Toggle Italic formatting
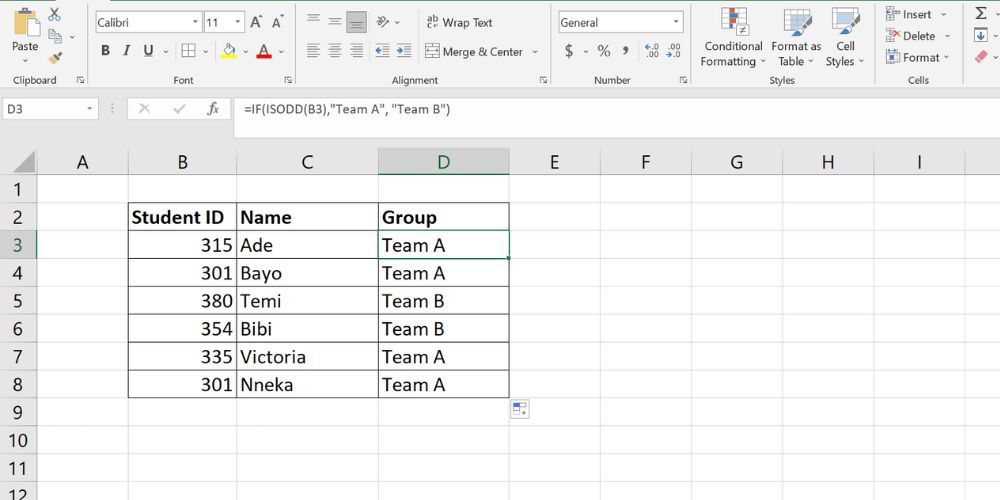 pyautogui.click(x=127, y=51)
